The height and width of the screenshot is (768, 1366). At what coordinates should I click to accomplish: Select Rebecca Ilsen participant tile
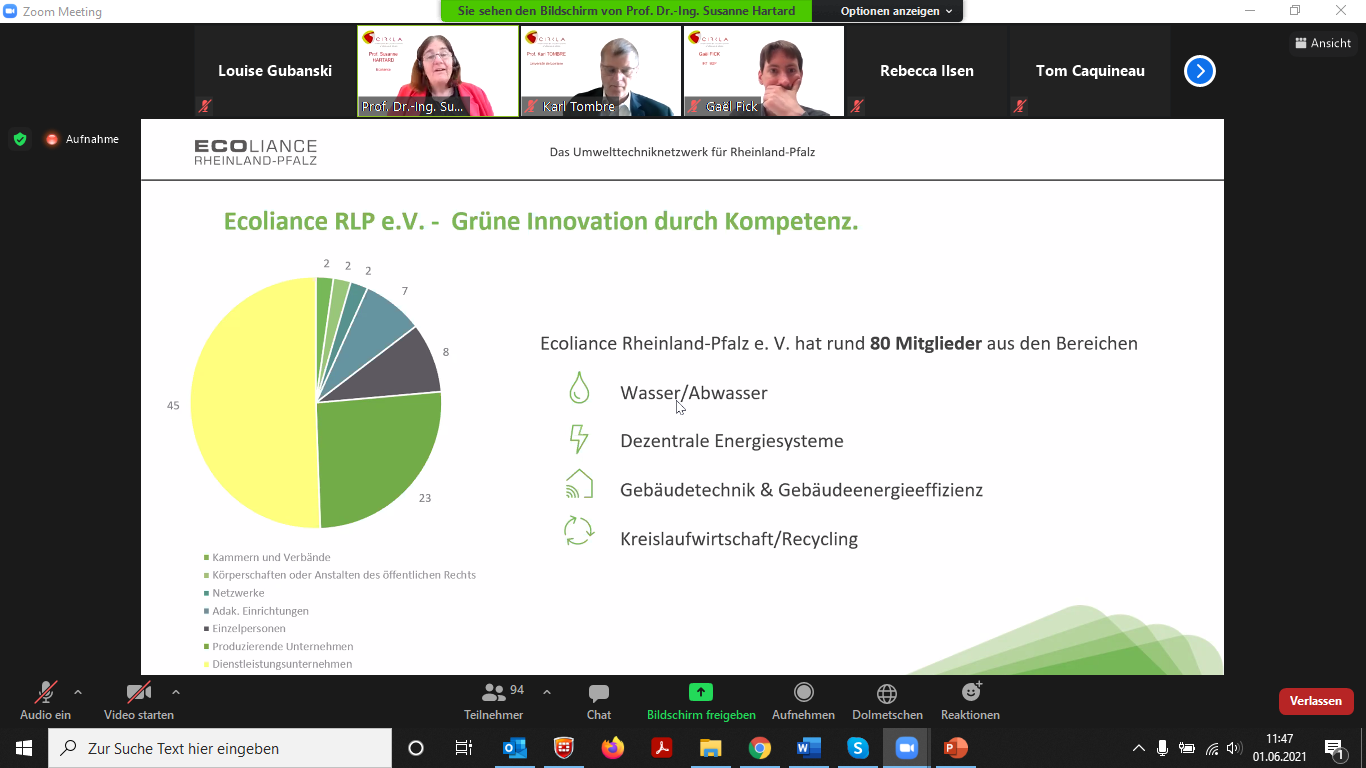[927, 71]
